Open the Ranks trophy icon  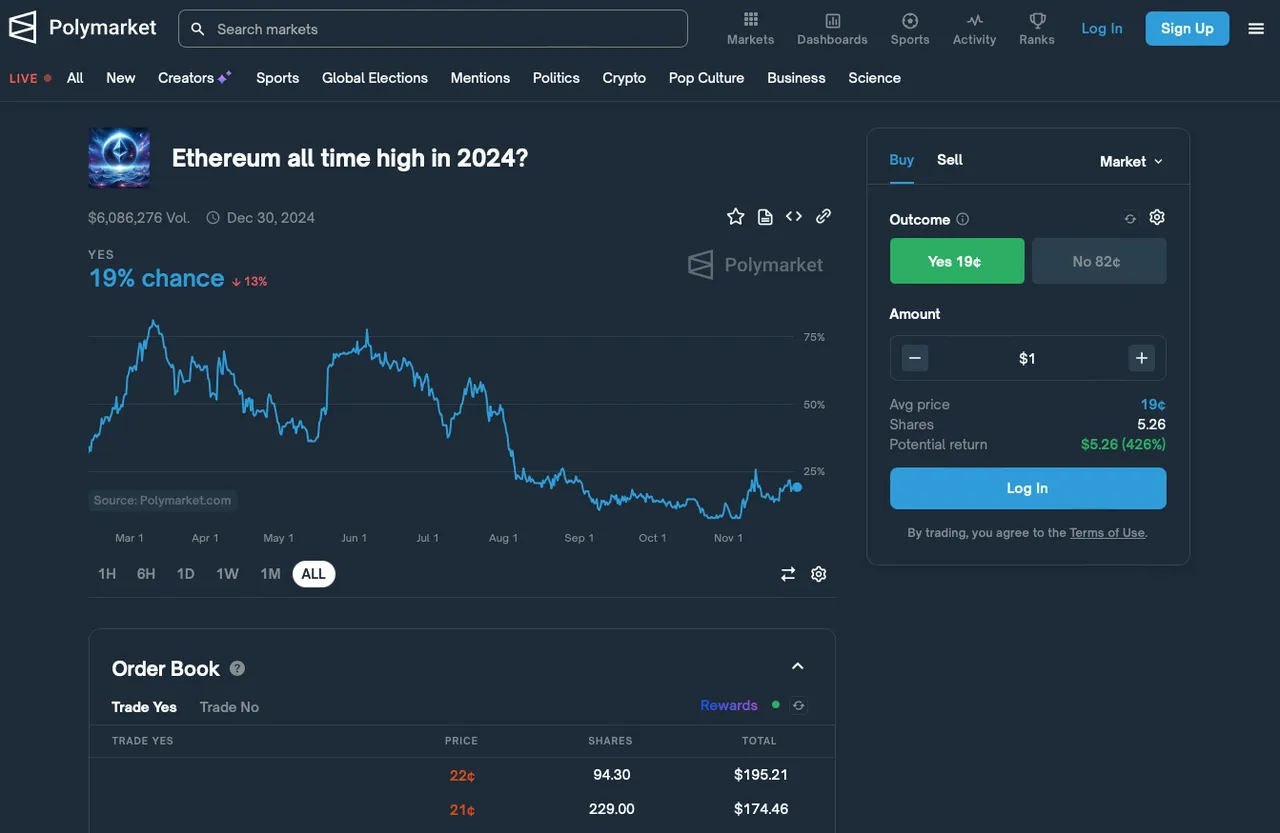click(x=1037, y=28)
